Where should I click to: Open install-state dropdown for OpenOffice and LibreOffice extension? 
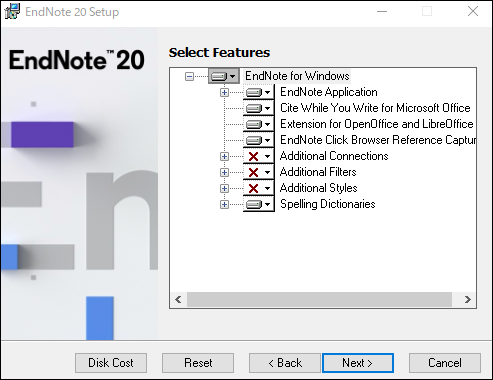tap(259, 124)
